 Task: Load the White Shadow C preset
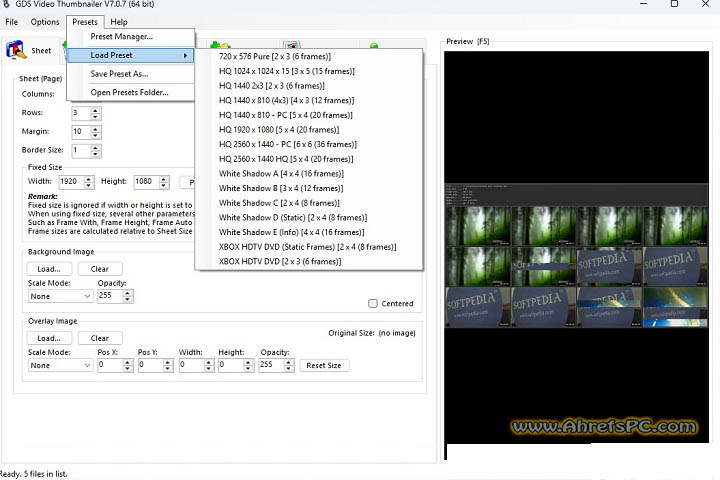(309, 203)
